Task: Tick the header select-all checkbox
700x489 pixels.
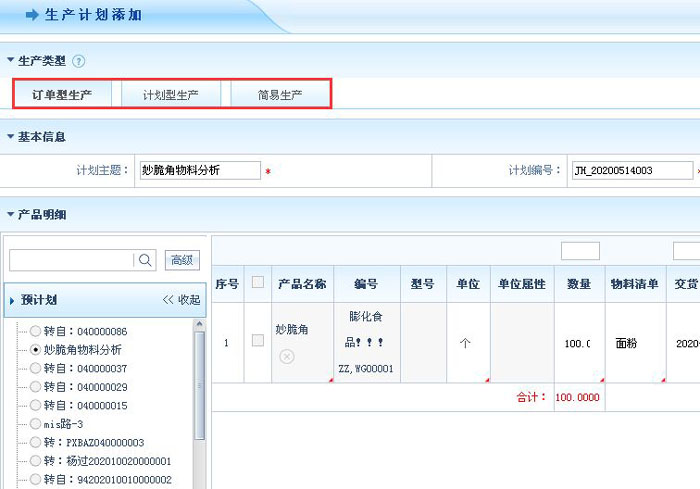Action: [258, 283]
